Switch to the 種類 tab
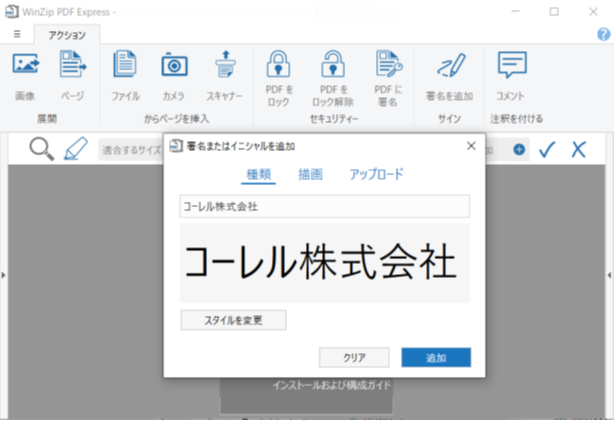Screen dimensions: 615x421 pos(258,174)
